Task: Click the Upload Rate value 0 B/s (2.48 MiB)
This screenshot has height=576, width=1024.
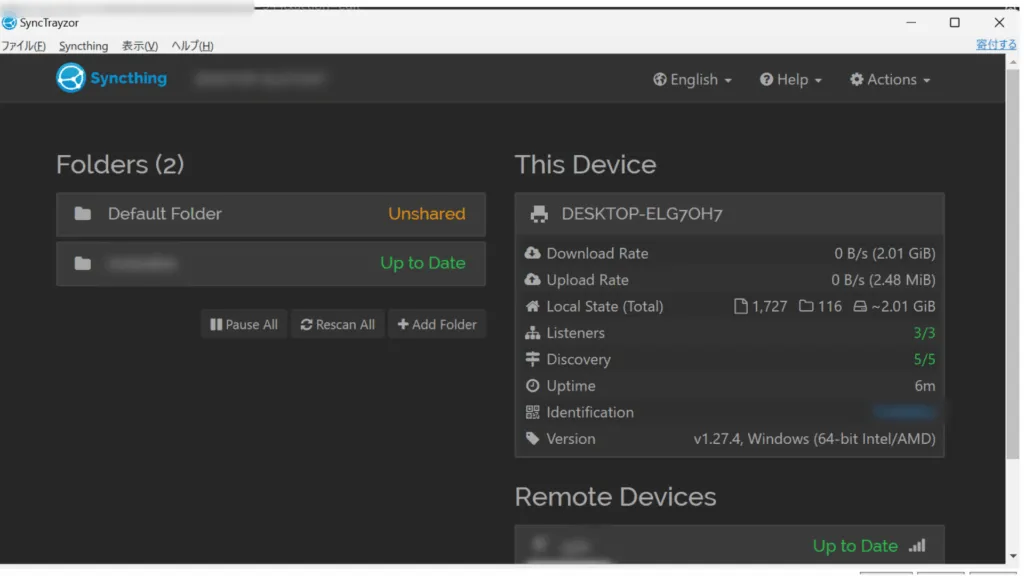Action: pyautogui.click(x=883, y=280)
